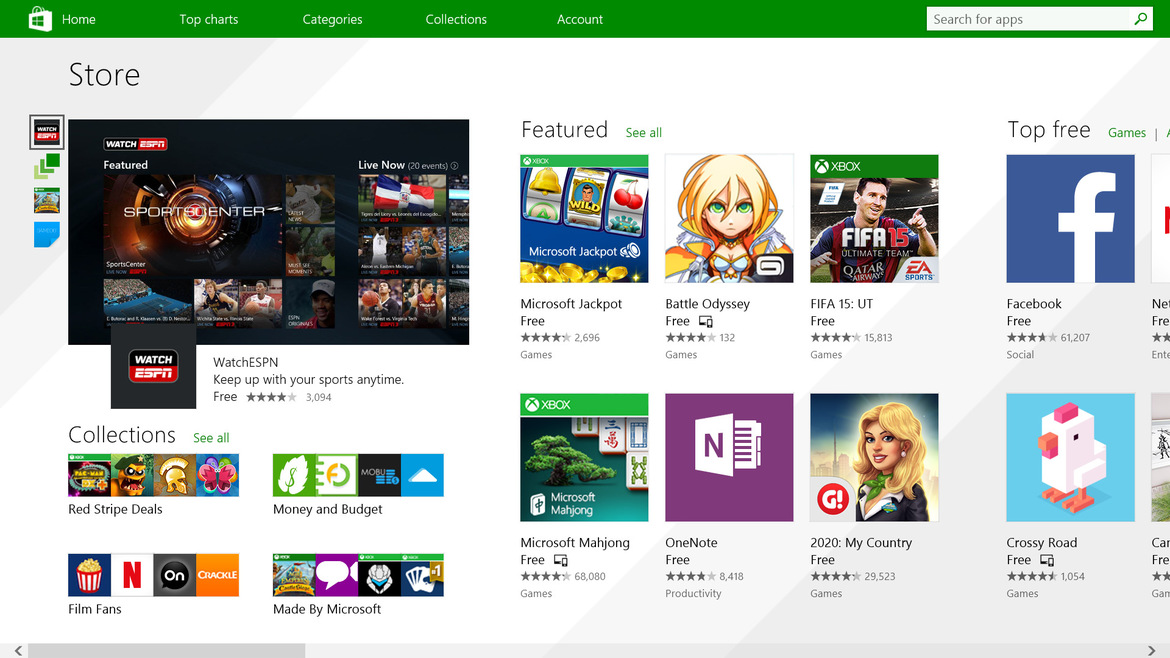Open the Film Fans label
The height and width of the screenshot is (658, 1170).
tap(95, 609)
